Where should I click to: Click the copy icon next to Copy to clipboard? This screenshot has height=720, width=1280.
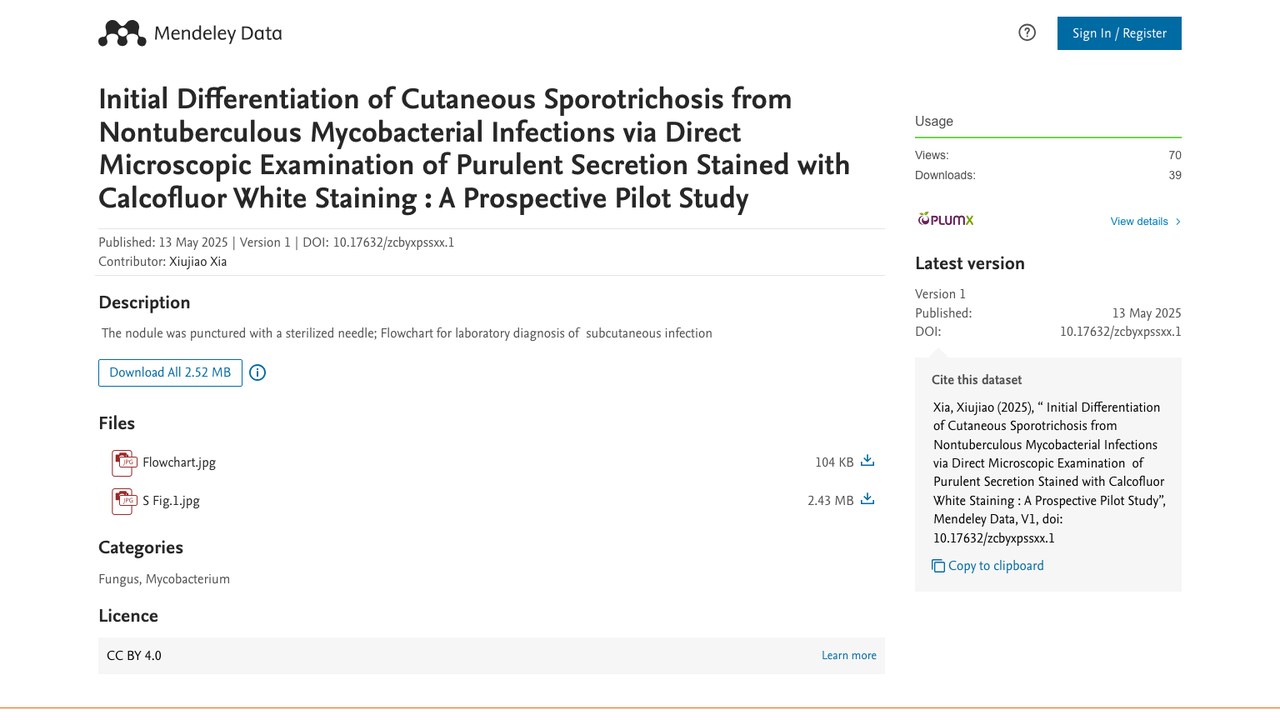[938, 566]
